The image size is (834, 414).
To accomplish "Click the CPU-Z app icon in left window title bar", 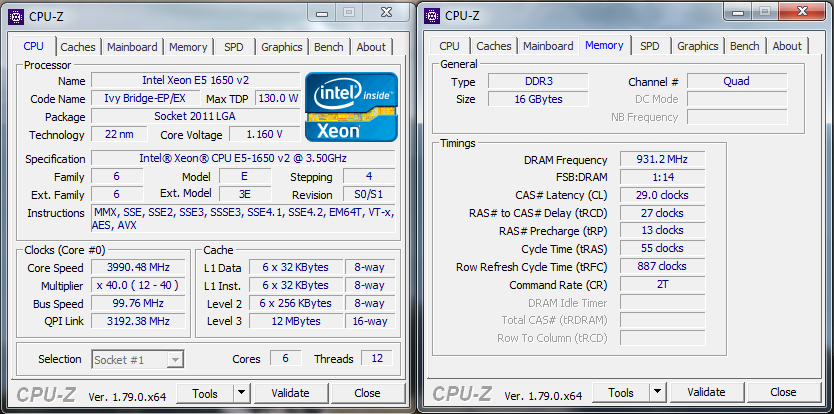I will 15,16.
